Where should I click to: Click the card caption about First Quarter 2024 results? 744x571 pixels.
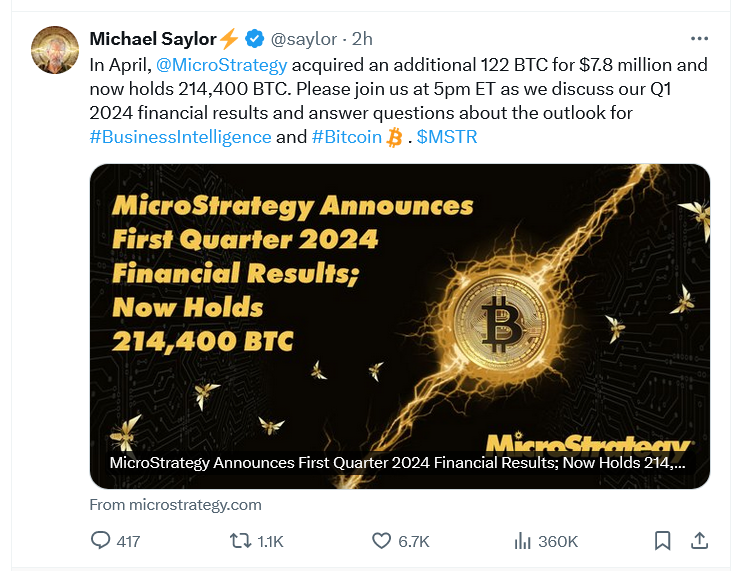click(398, 463)
